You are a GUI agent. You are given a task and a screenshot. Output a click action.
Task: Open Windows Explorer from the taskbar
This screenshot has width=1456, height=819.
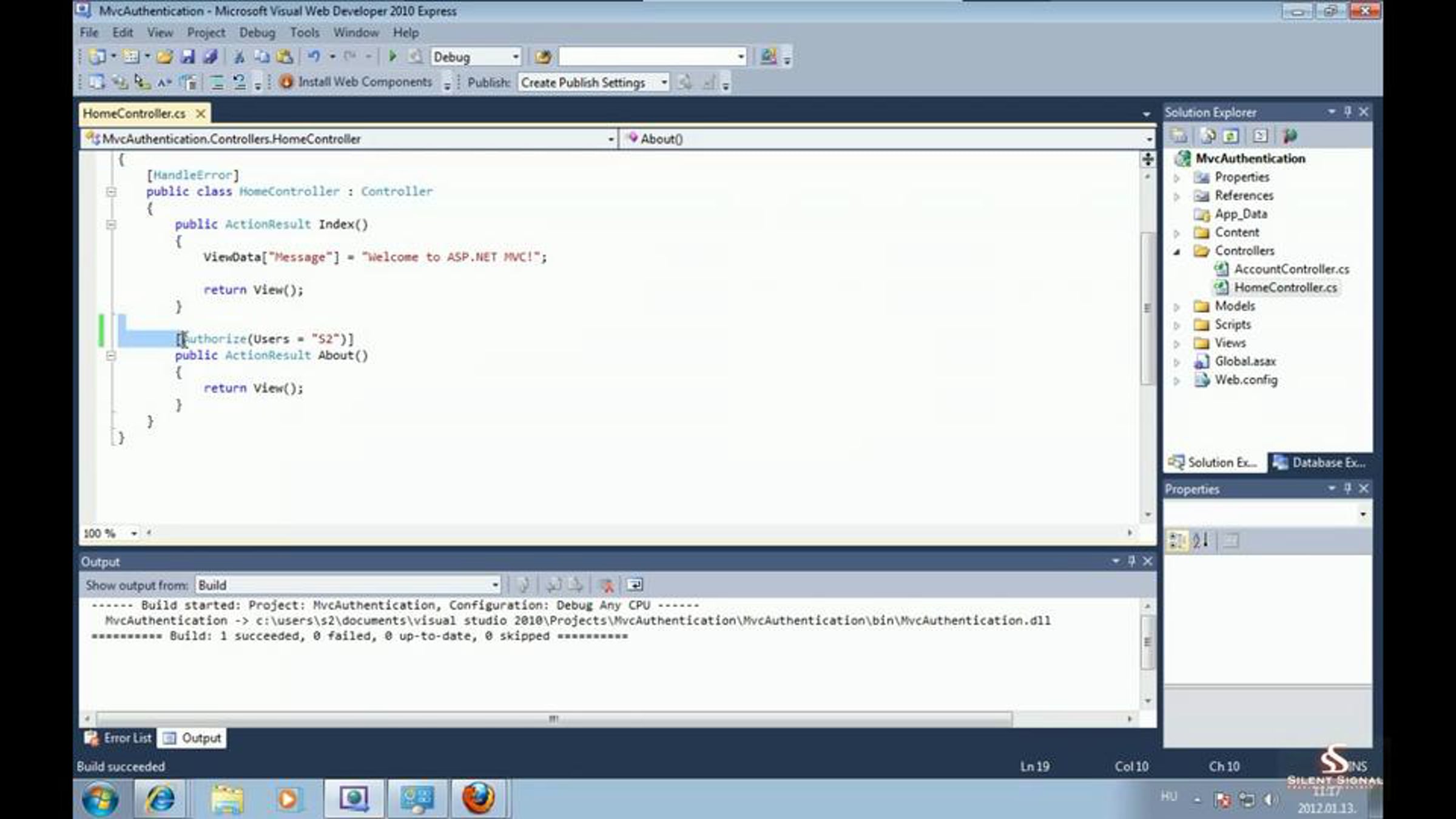pyautogui.click(x=227, y=798)
